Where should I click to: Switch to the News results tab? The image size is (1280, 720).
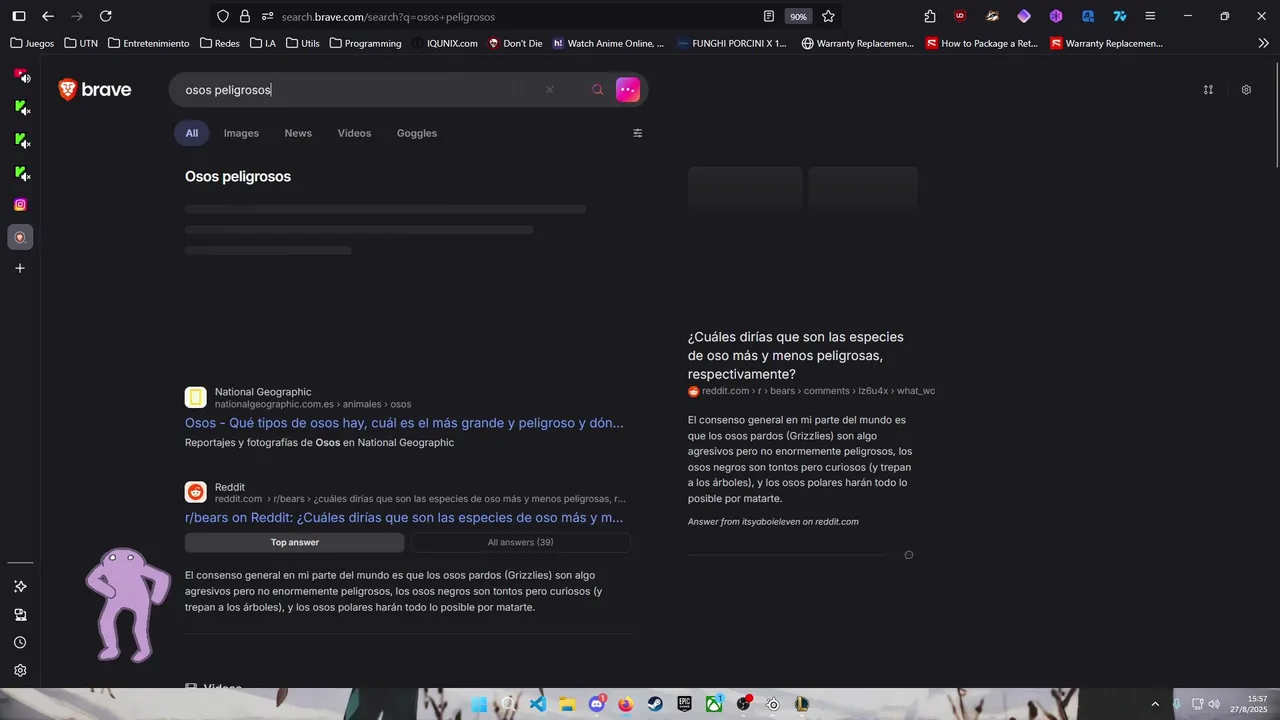coord(298,133)
